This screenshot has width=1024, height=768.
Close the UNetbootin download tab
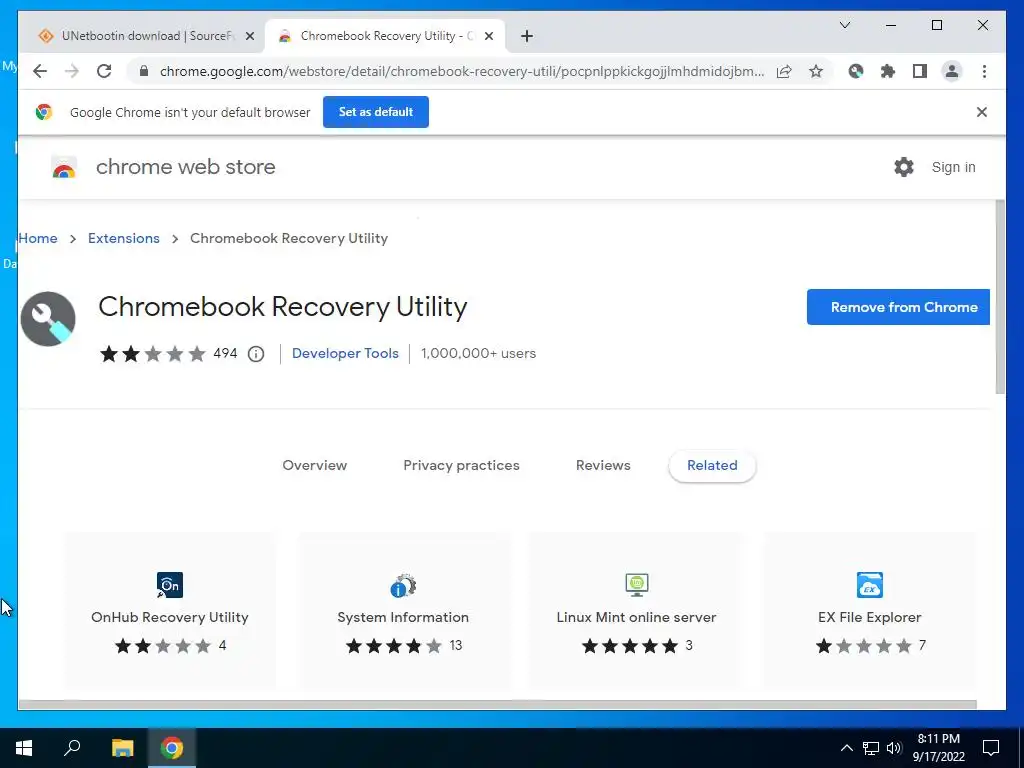pos(249,36)
